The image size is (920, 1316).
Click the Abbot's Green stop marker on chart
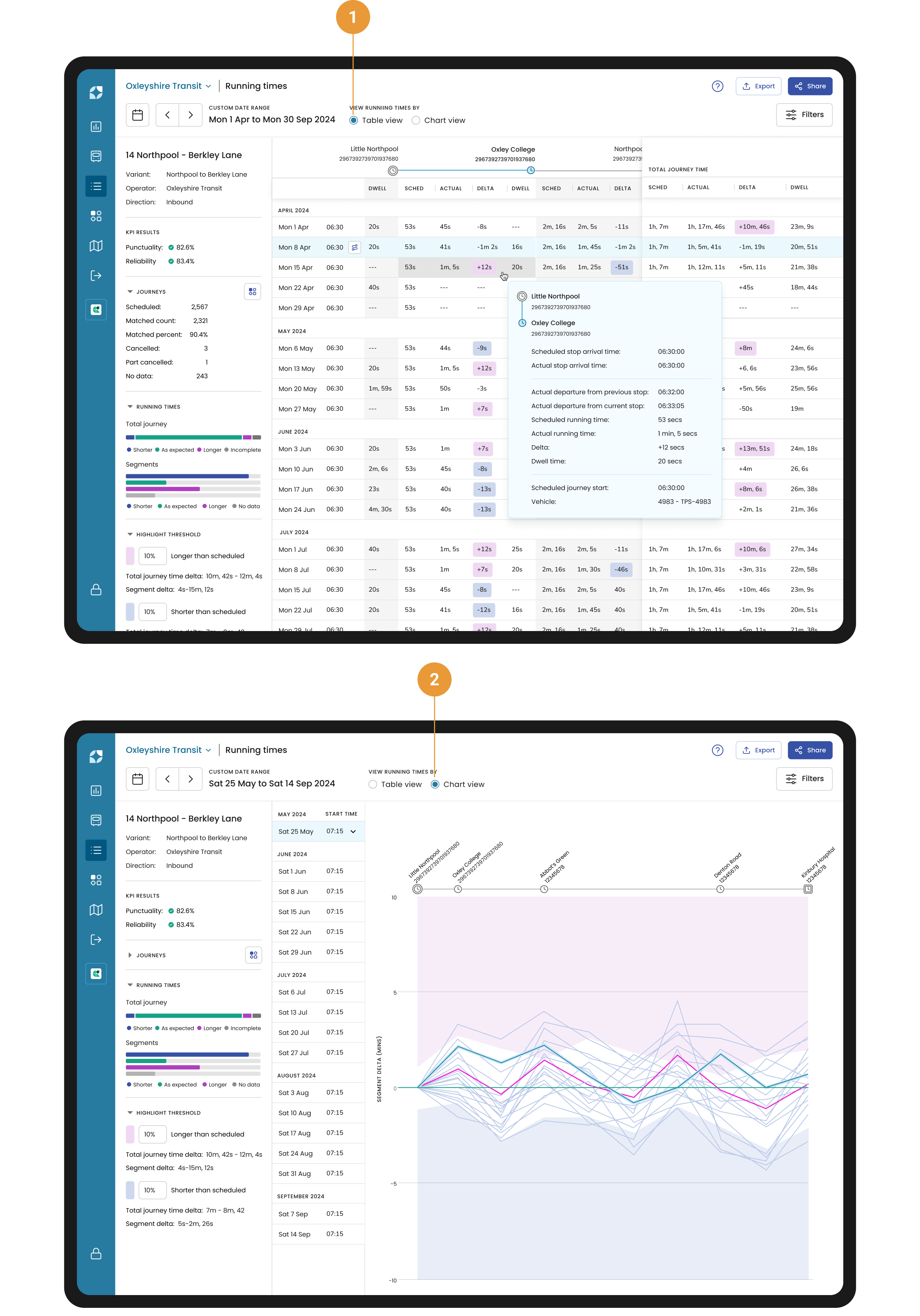point(544,889)
